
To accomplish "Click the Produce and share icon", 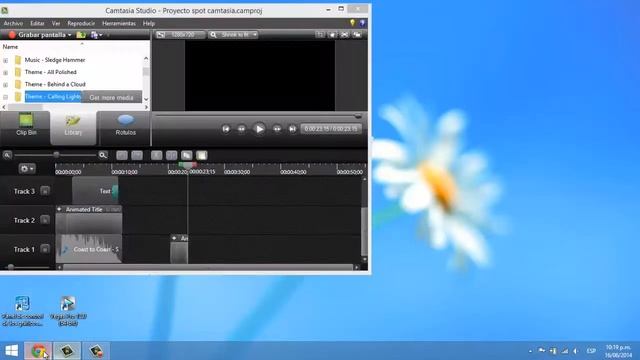I will pos(94,35).
